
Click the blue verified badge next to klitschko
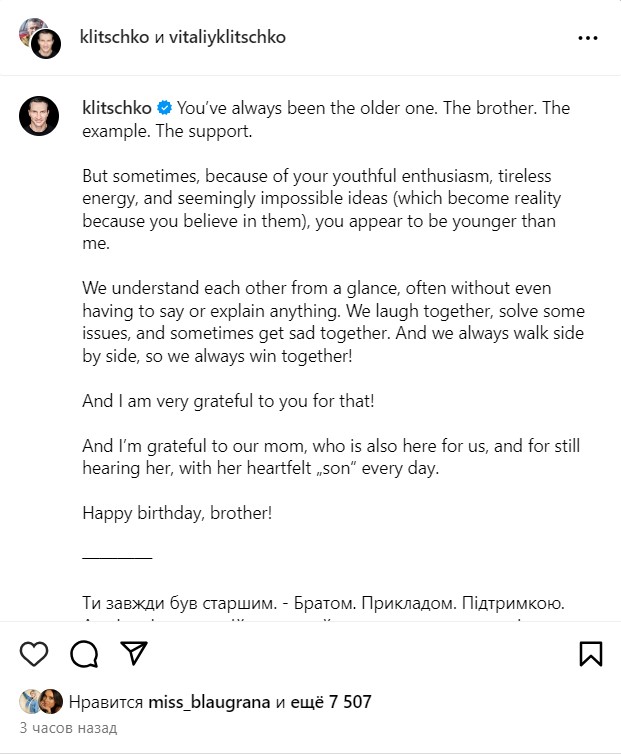(x=164, y=108)
